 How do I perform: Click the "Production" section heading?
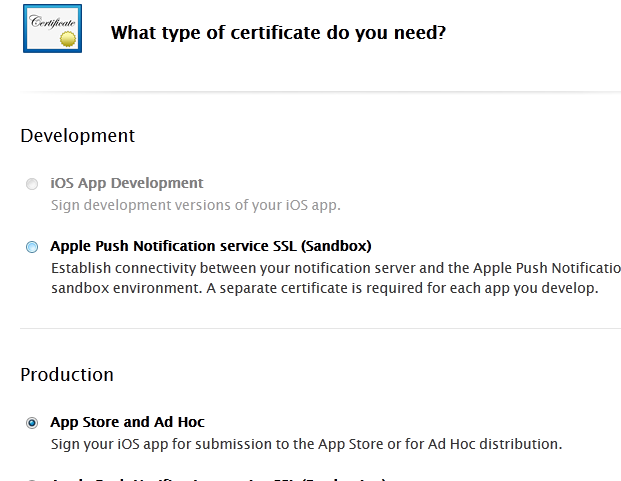(x=67, y=374)
